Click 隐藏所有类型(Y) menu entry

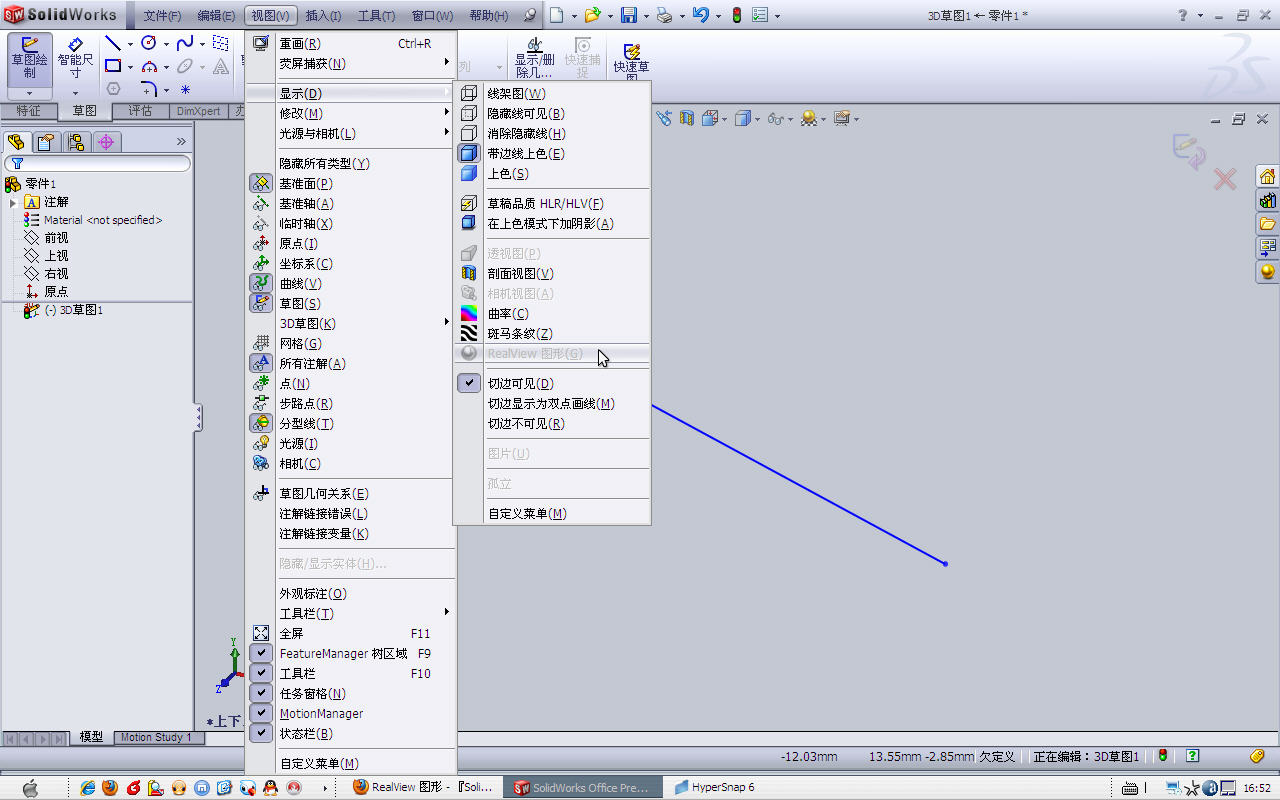350,163
